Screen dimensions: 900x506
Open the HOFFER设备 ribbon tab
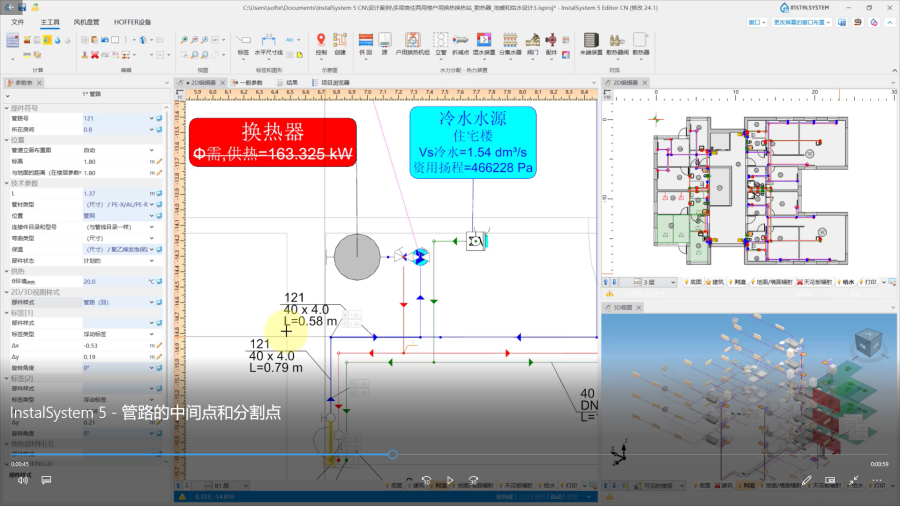[x=132, y=22]
